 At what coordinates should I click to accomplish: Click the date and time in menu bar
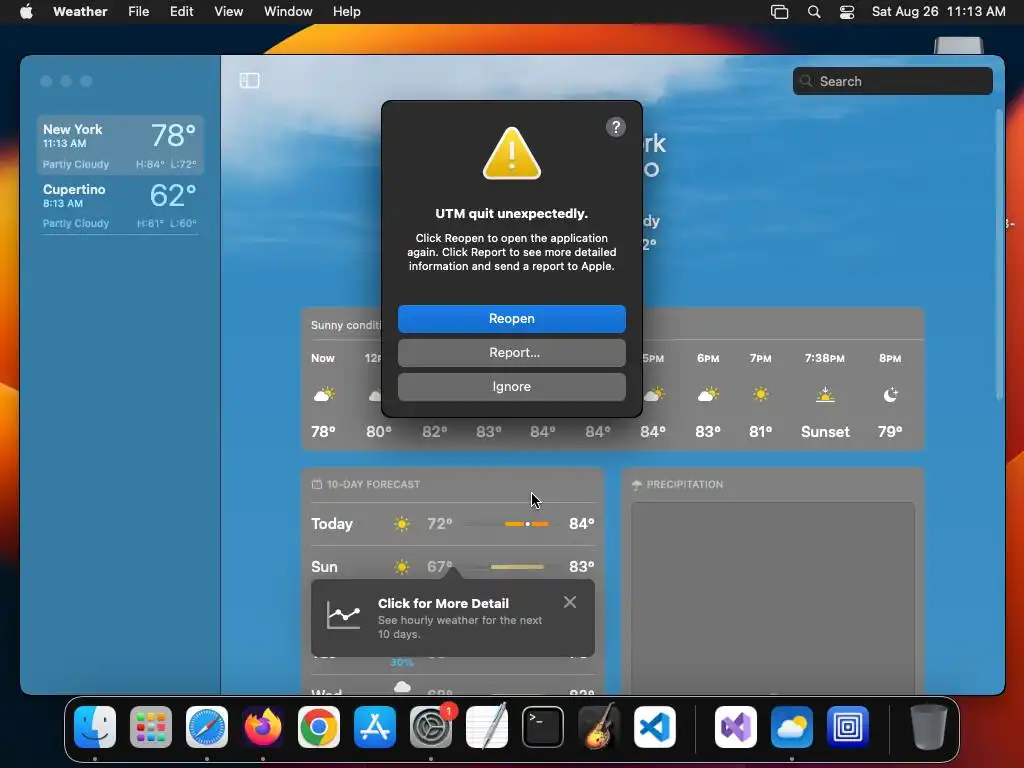(938, 11)
